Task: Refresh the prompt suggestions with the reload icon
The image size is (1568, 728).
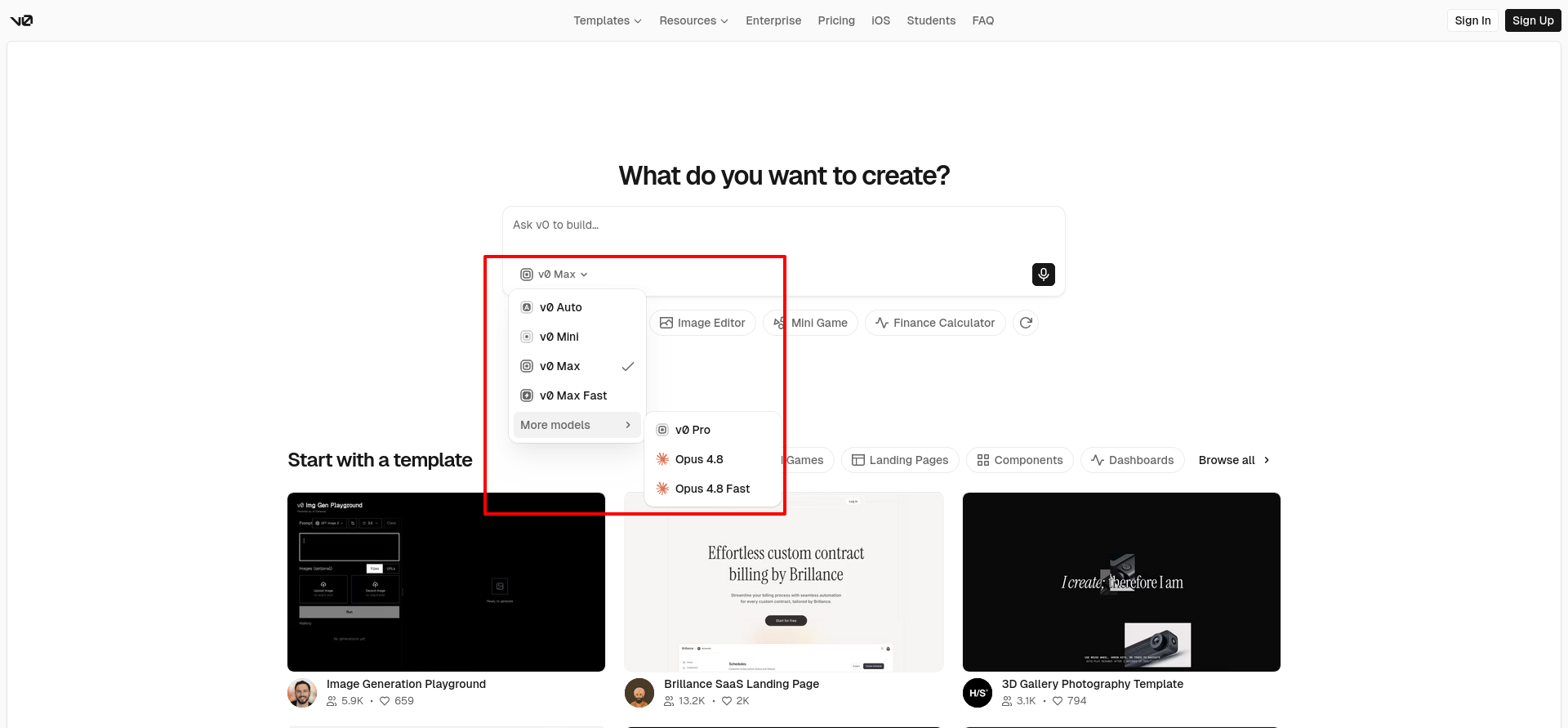Action: (x=1026, y=323)
